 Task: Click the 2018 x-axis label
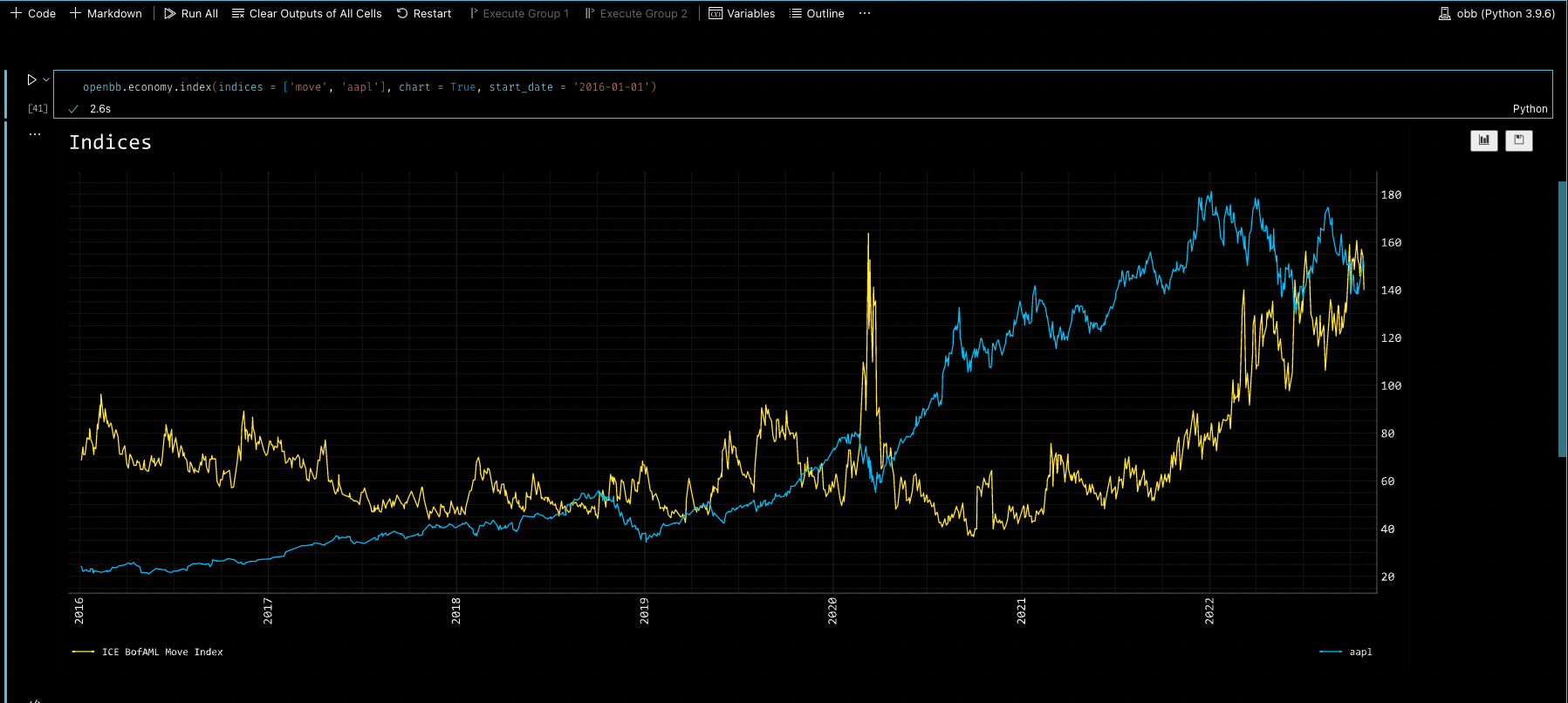click(x=455, y=610)
